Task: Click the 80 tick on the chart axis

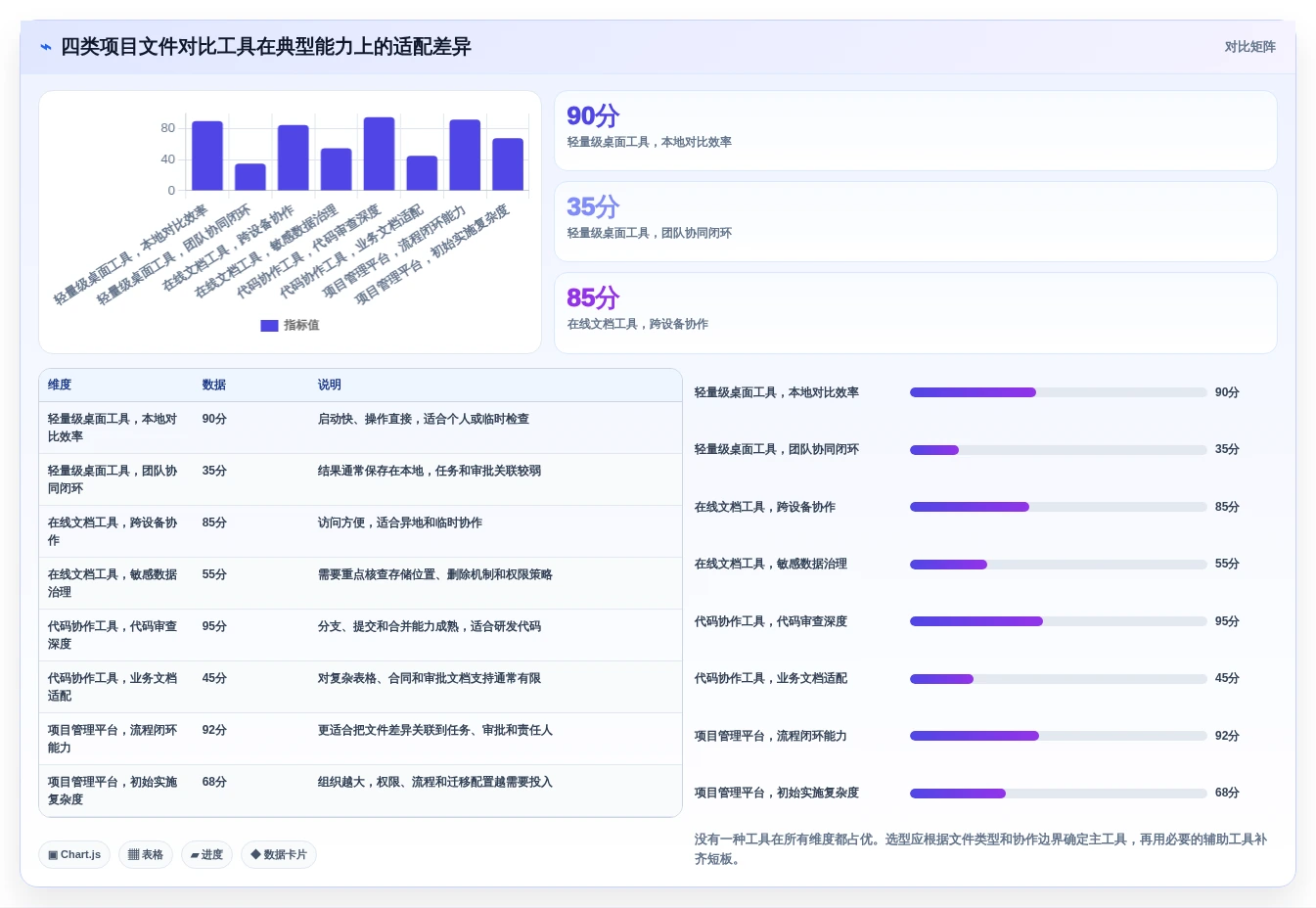Action: point(168,128)
